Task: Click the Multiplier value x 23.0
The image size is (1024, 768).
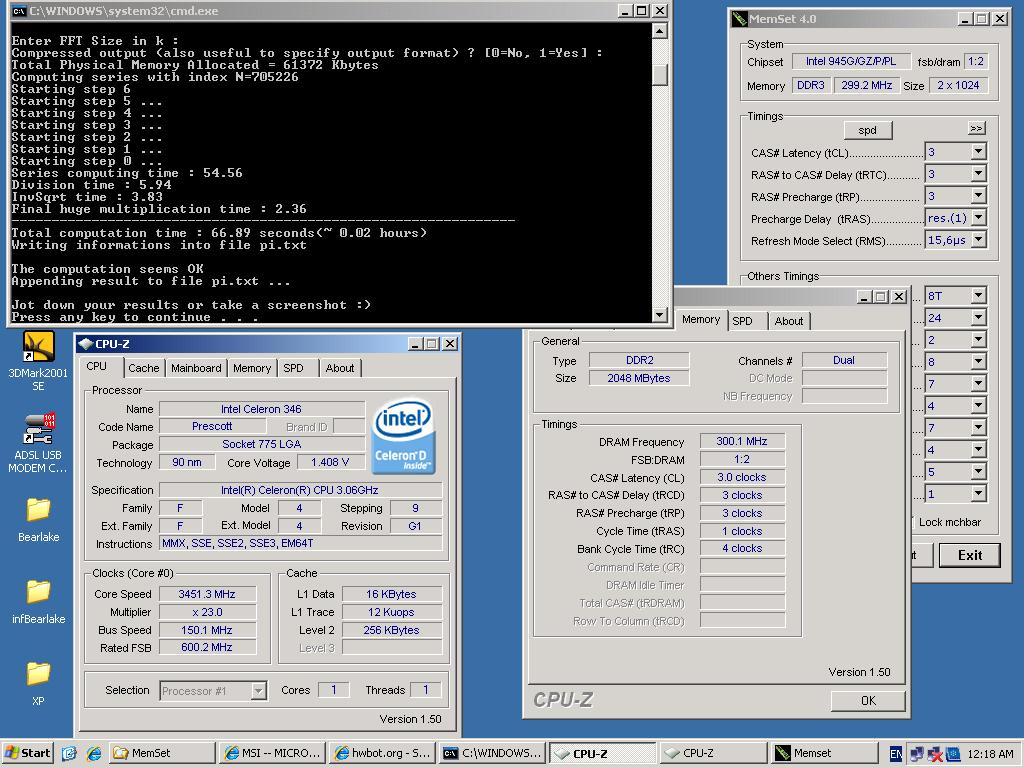Action: [207, 612]
